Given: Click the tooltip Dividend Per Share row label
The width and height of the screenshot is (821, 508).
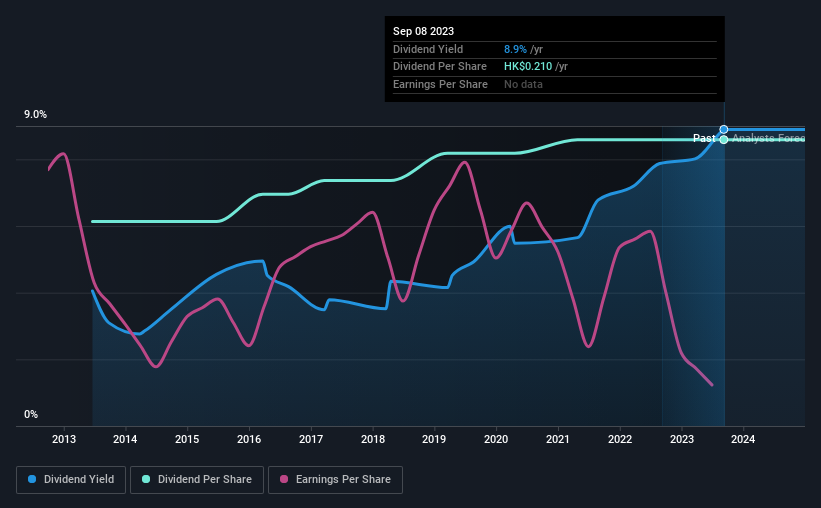Looking at the screenshot, I should (440, 67).
